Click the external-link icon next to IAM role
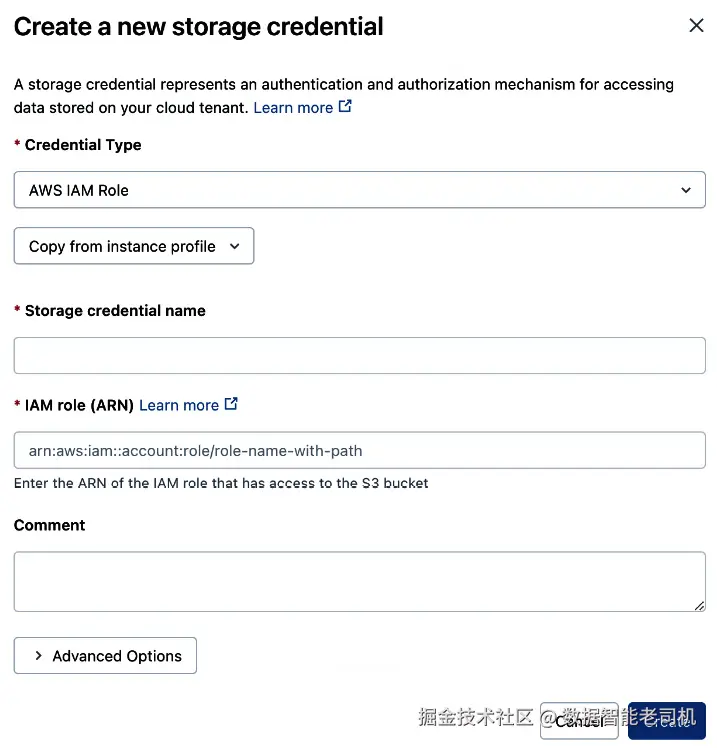 [x=231, y=404]
